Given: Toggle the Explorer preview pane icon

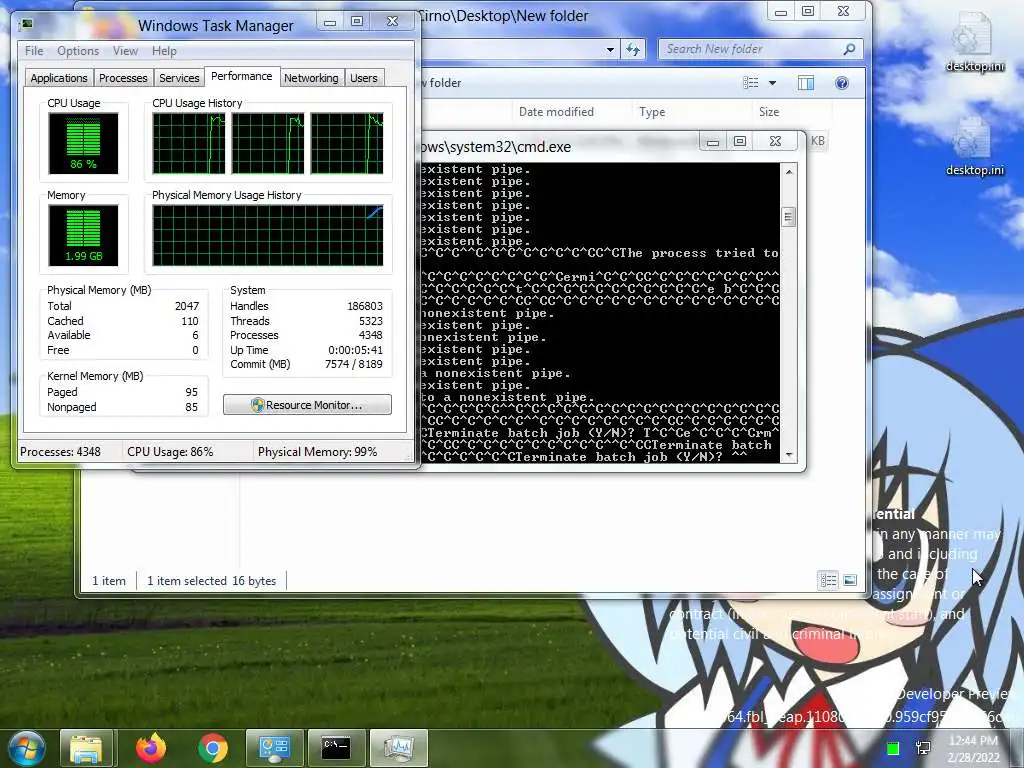Looking at the screenshot, I should (x=806, y=83).
